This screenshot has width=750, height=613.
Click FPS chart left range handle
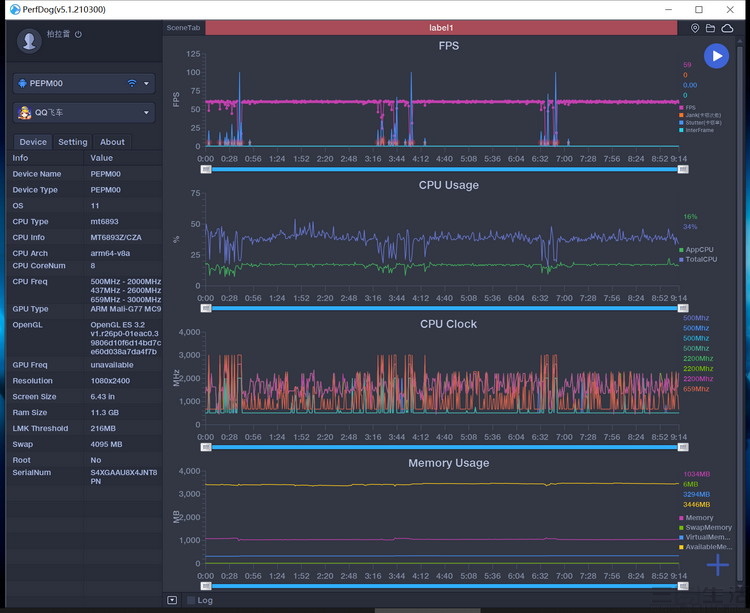coord(206,169)
